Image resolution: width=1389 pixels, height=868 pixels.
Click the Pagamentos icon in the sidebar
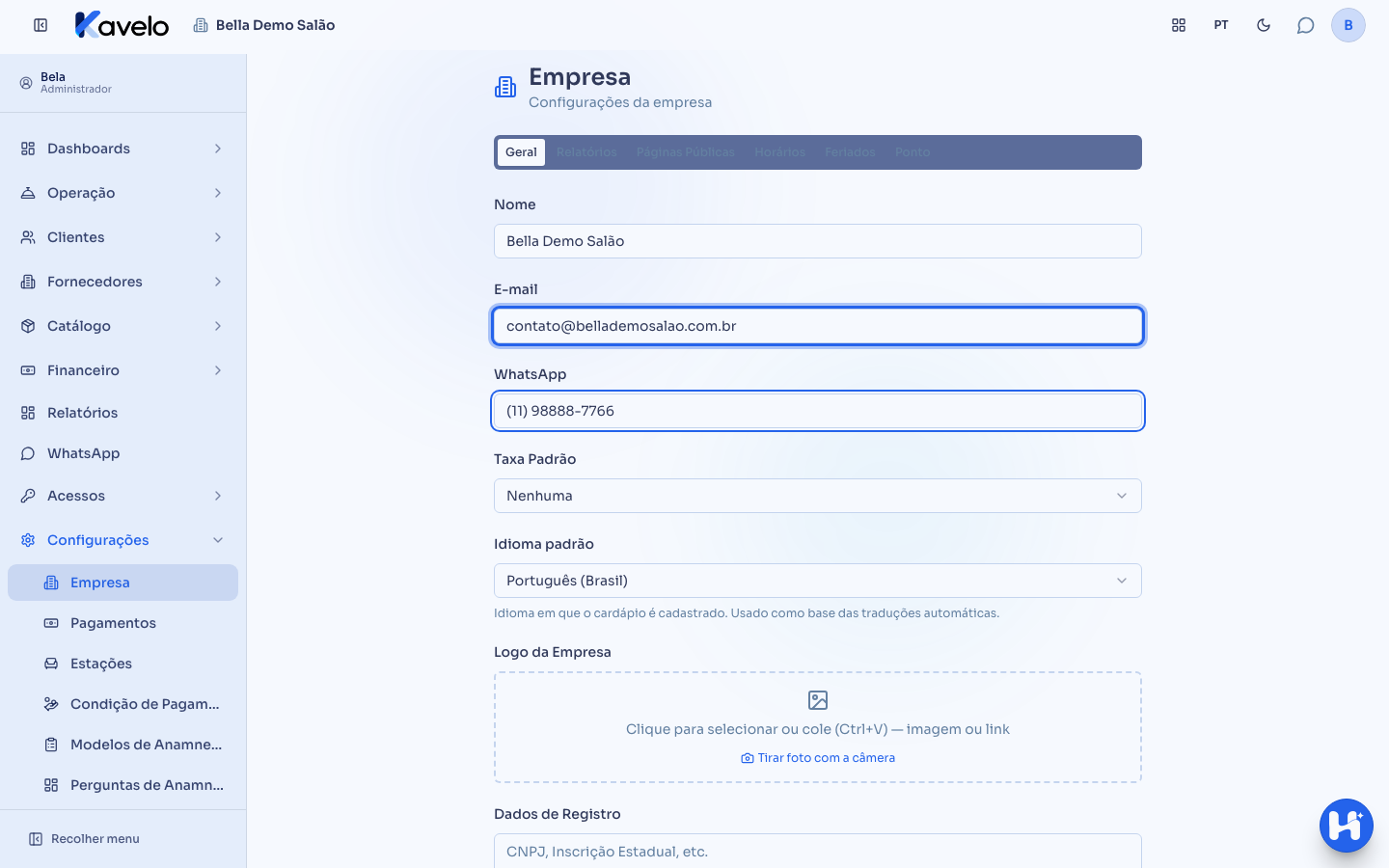click(51, 623)
